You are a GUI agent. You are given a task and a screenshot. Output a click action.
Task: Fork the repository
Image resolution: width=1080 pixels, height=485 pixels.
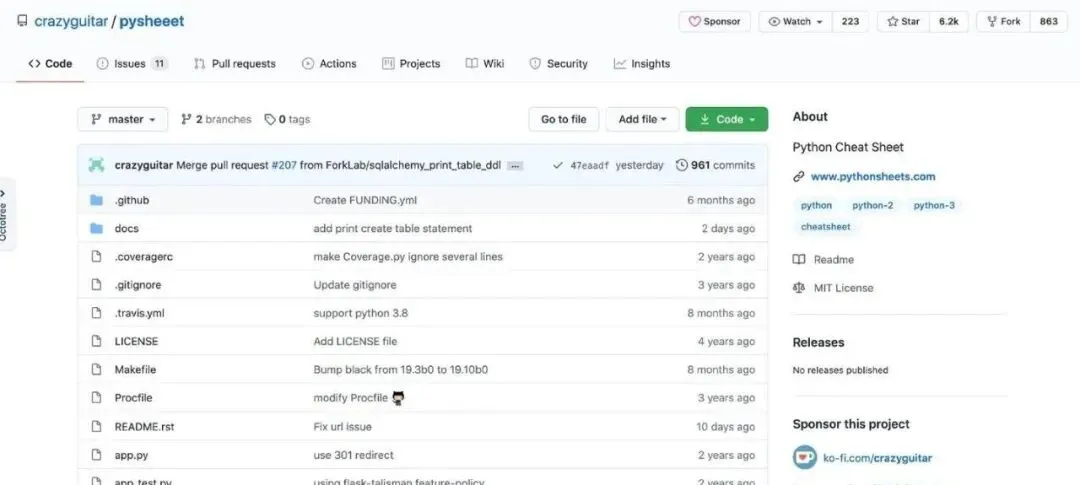[x=1004, y=21]
